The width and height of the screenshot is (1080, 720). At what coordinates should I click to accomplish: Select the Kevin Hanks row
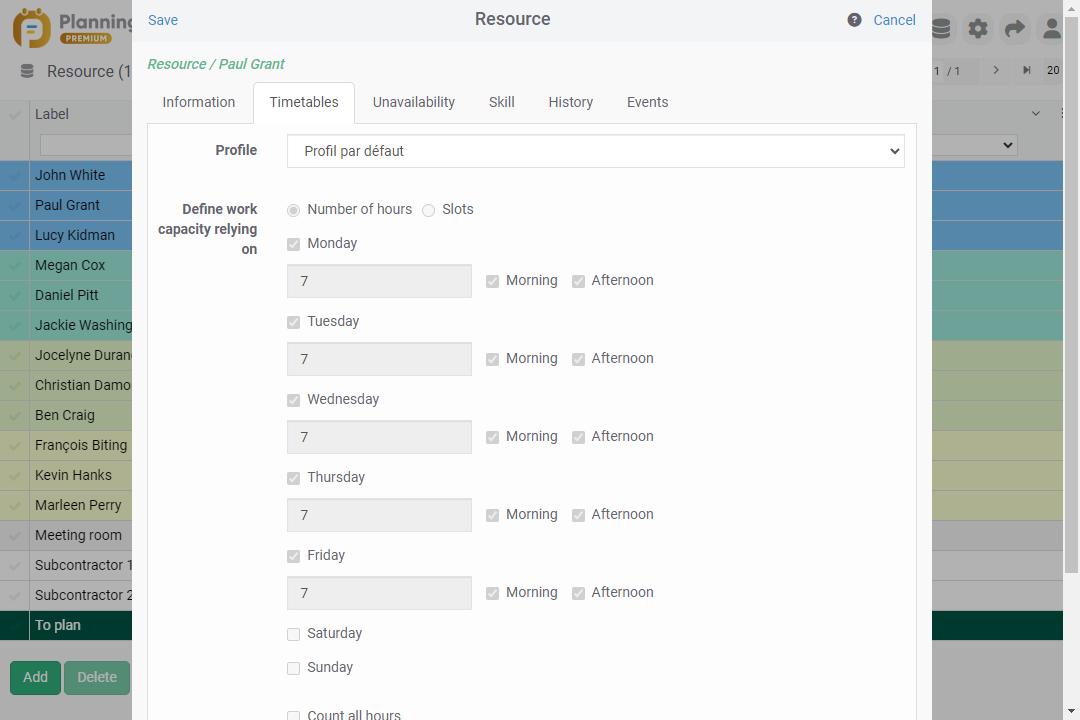66,475
